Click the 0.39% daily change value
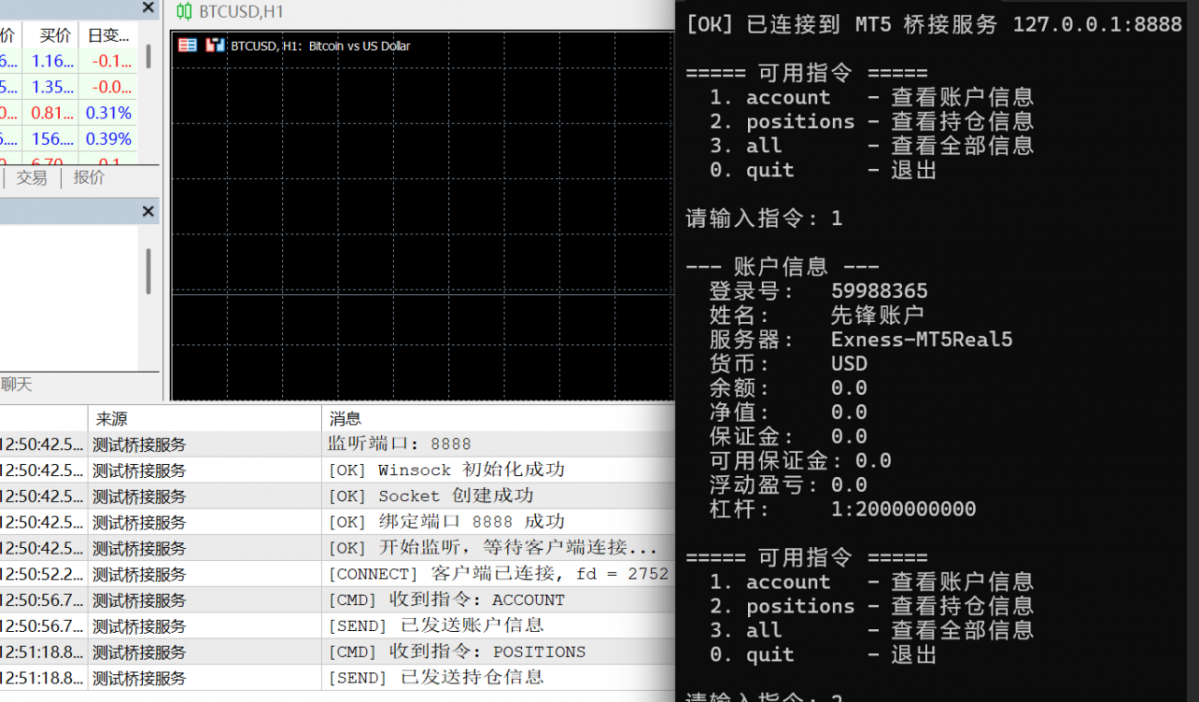Viewport: 1199px width, 702px height. (x=109, y=139)
